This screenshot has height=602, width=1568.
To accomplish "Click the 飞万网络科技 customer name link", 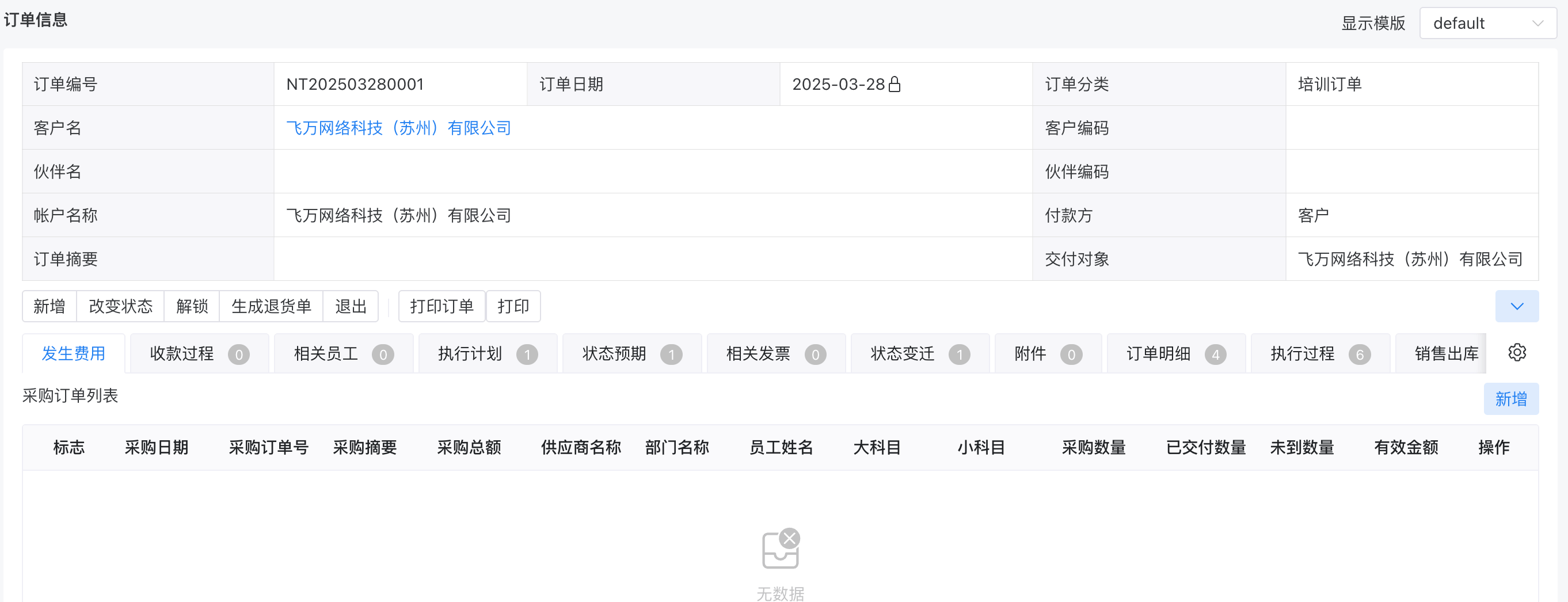I will click(x=398, y=128).
